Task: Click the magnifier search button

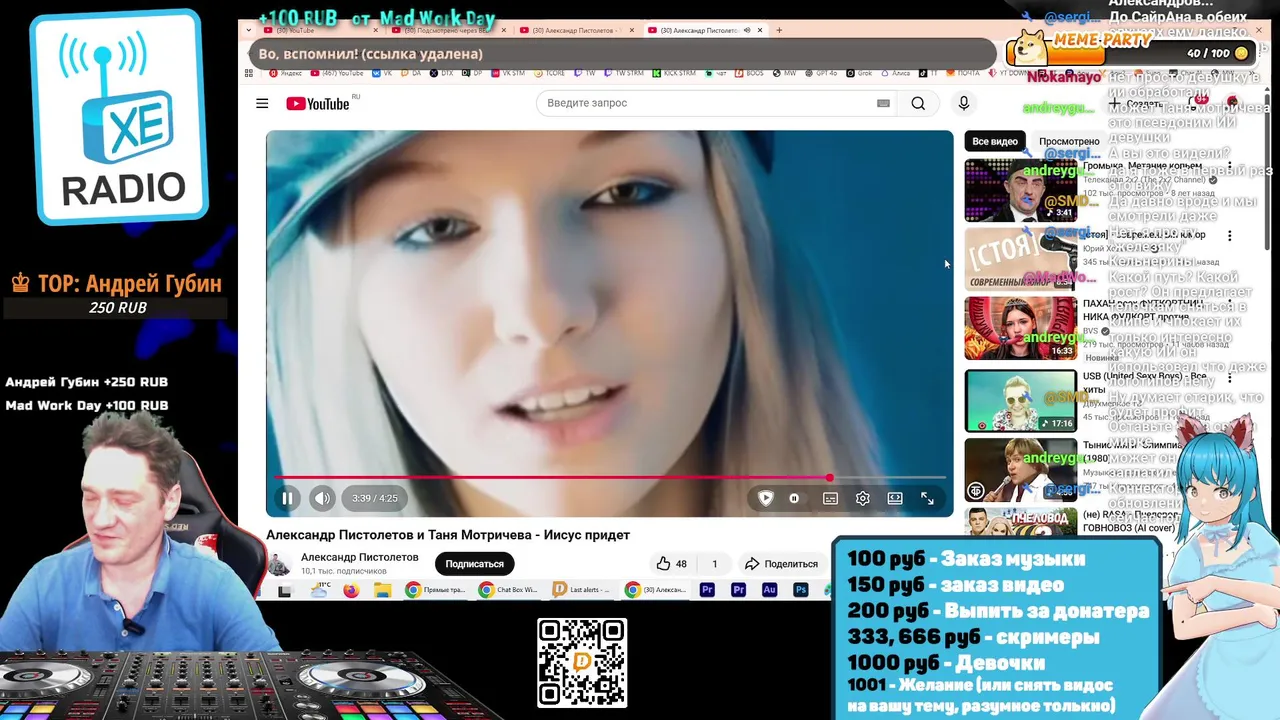Action: [918, 103]
